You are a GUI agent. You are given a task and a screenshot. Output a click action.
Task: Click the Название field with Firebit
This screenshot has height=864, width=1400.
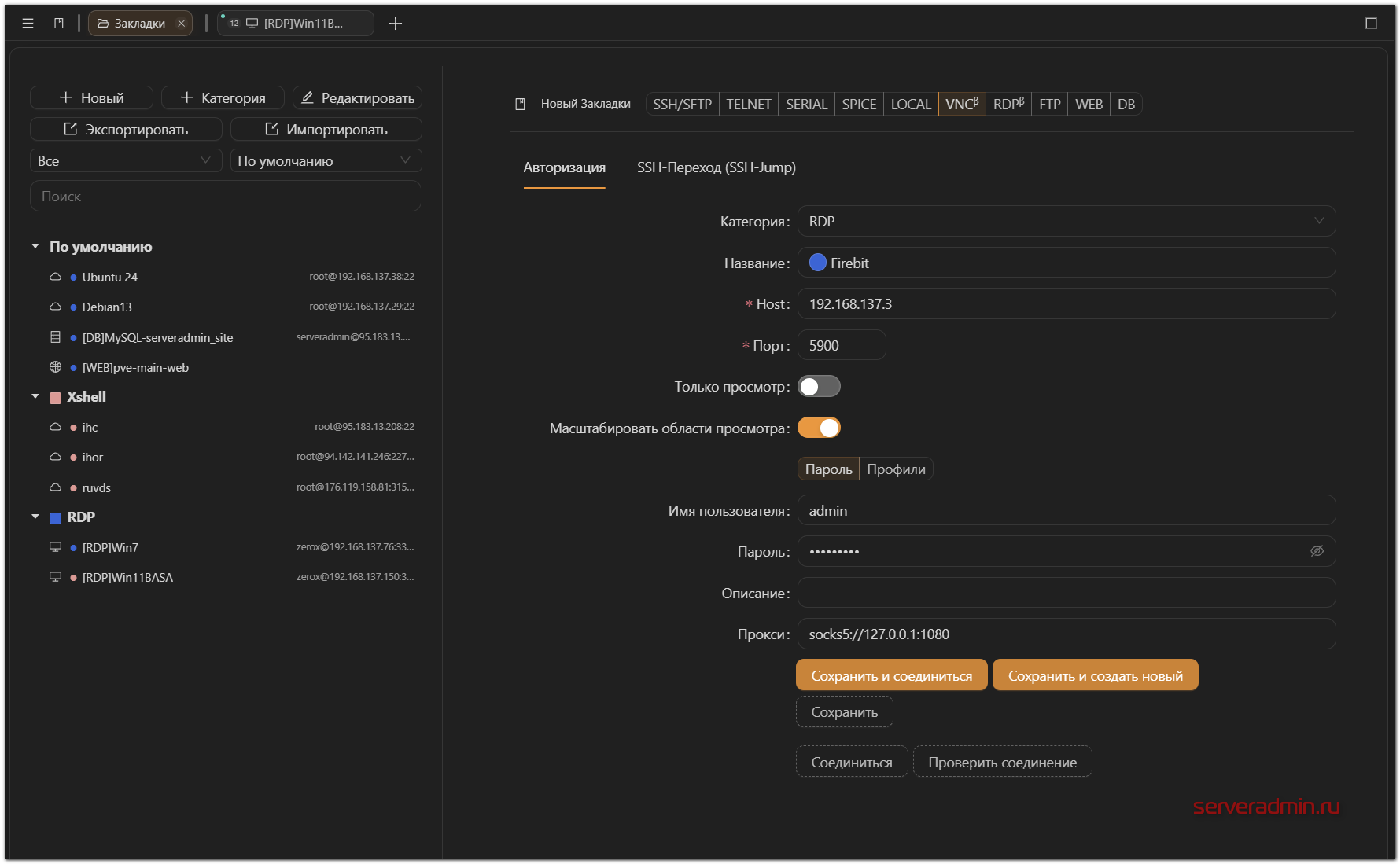(1067, 263)
